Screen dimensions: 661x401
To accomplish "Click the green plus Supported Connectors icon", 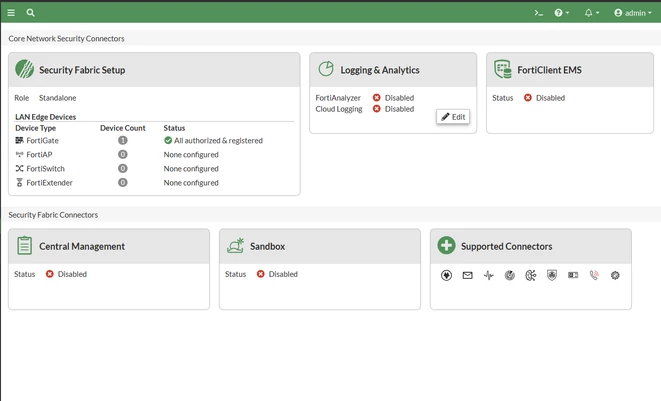I will (446, 245).
